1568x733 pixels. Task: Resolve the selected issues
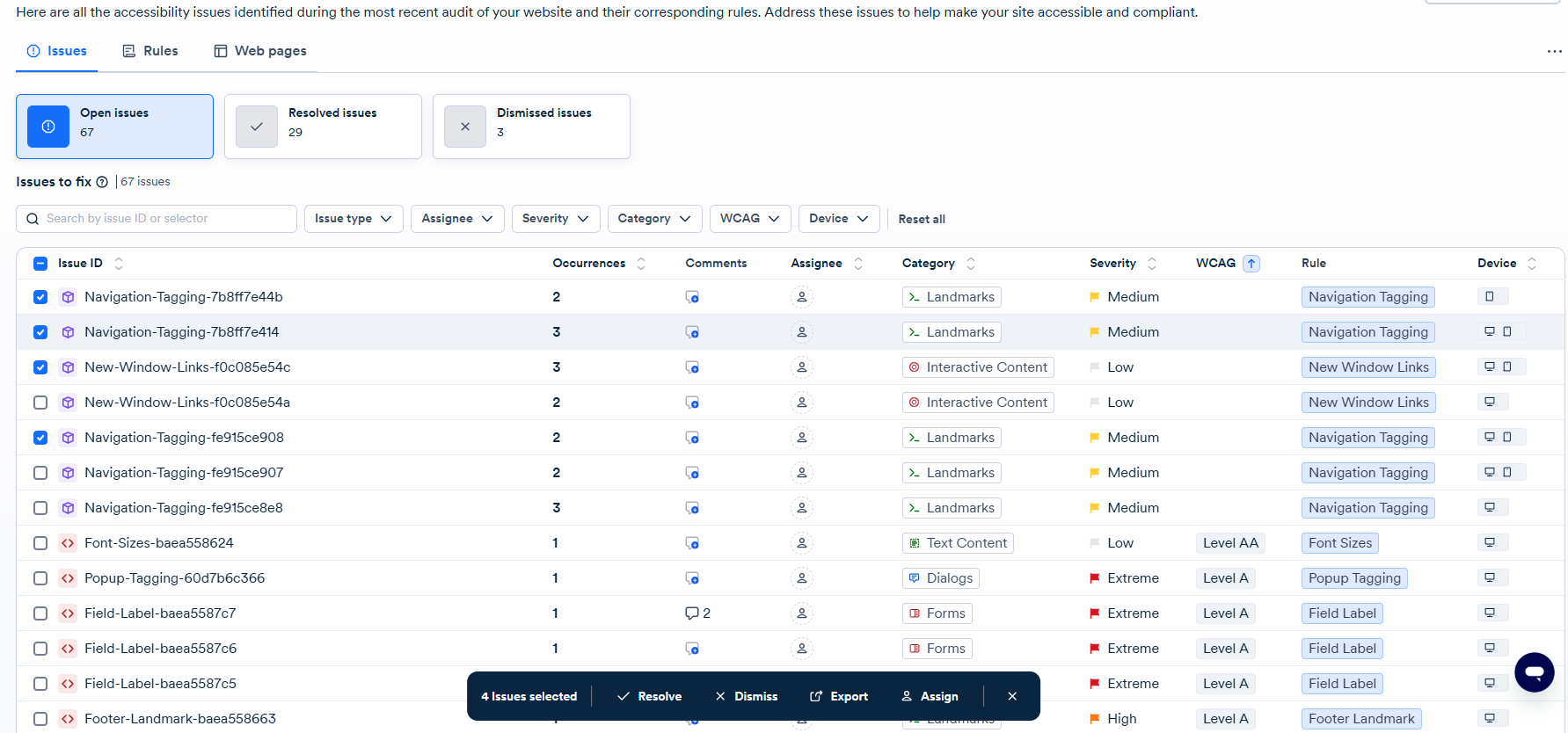(650, 696)
